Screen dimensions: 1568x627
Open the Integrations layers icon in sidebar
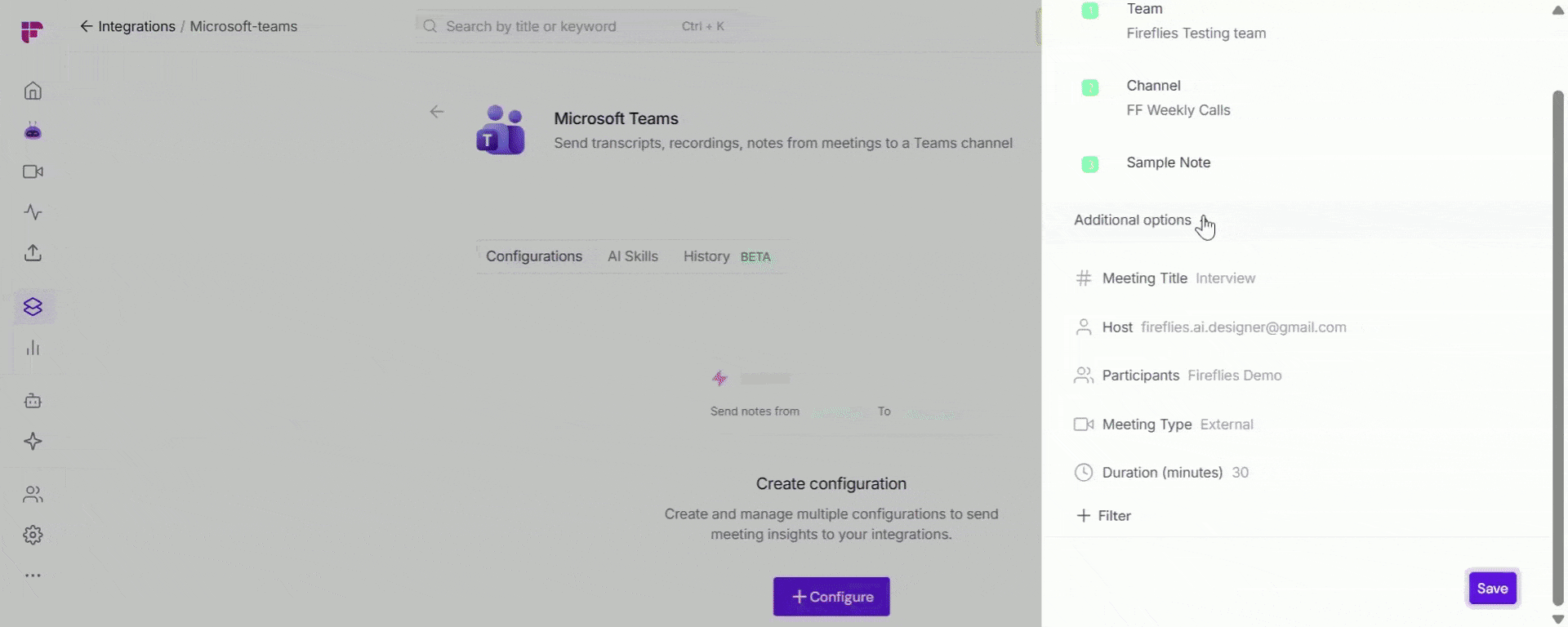pyautogui.click(x=33, y=307)
